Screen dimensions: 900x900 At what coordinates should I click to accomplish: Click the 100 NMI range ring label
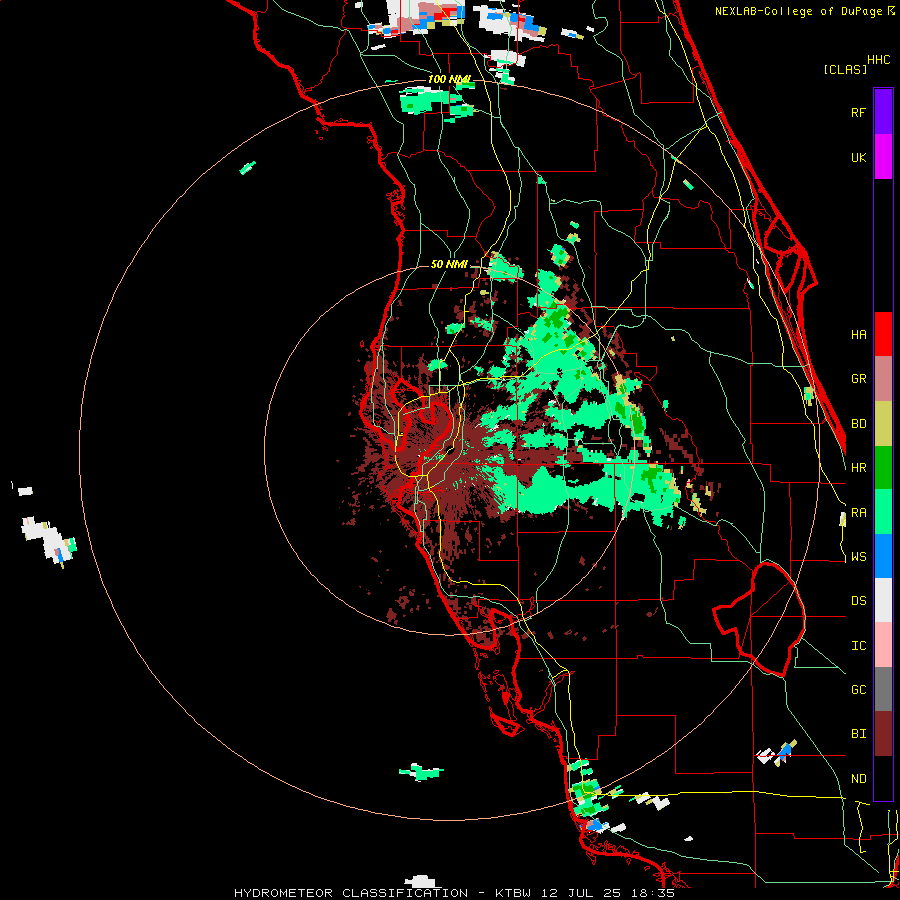(449, 79)
